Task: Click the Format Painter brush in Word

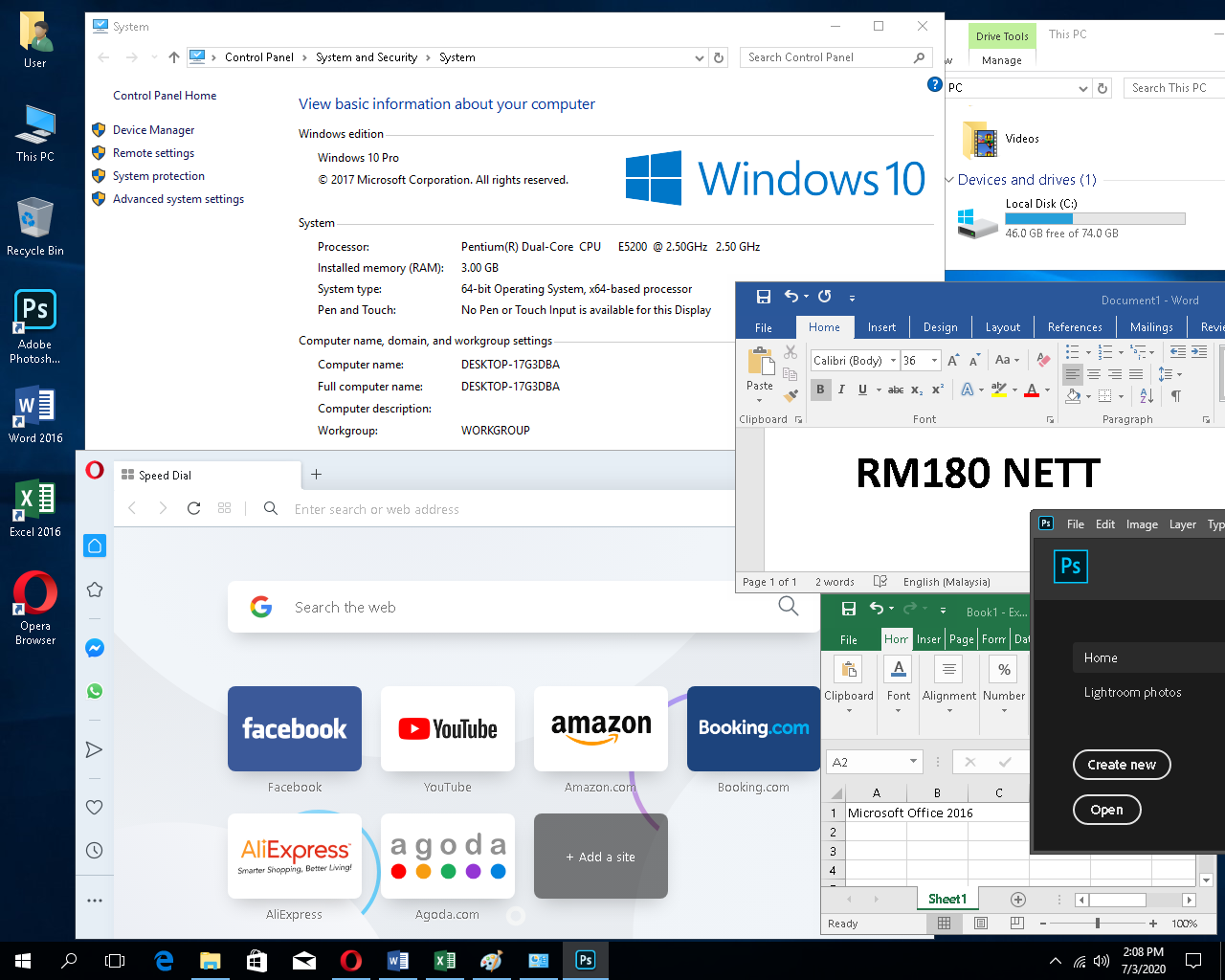Action: click(x=791, y=395)
